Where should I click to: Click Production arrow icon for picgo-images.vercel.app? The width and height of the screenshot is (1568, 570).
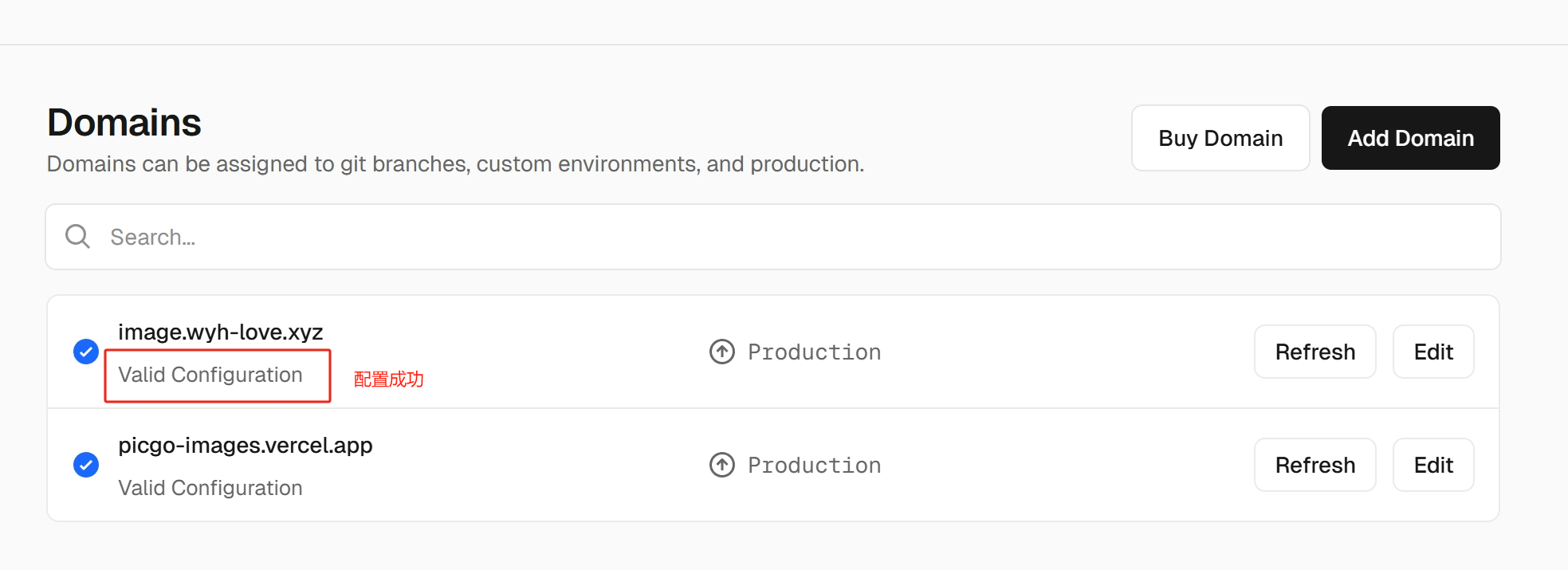722,465
